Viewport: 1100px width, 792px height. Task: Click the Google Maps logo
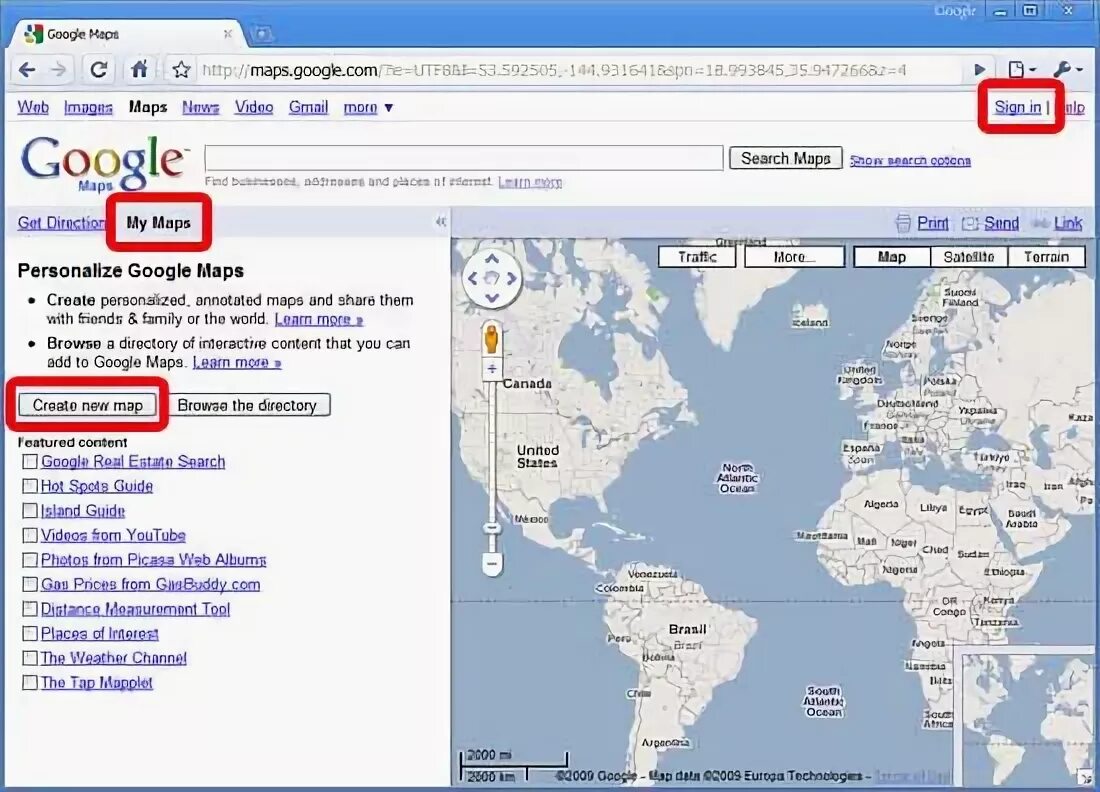pos(104,163)
